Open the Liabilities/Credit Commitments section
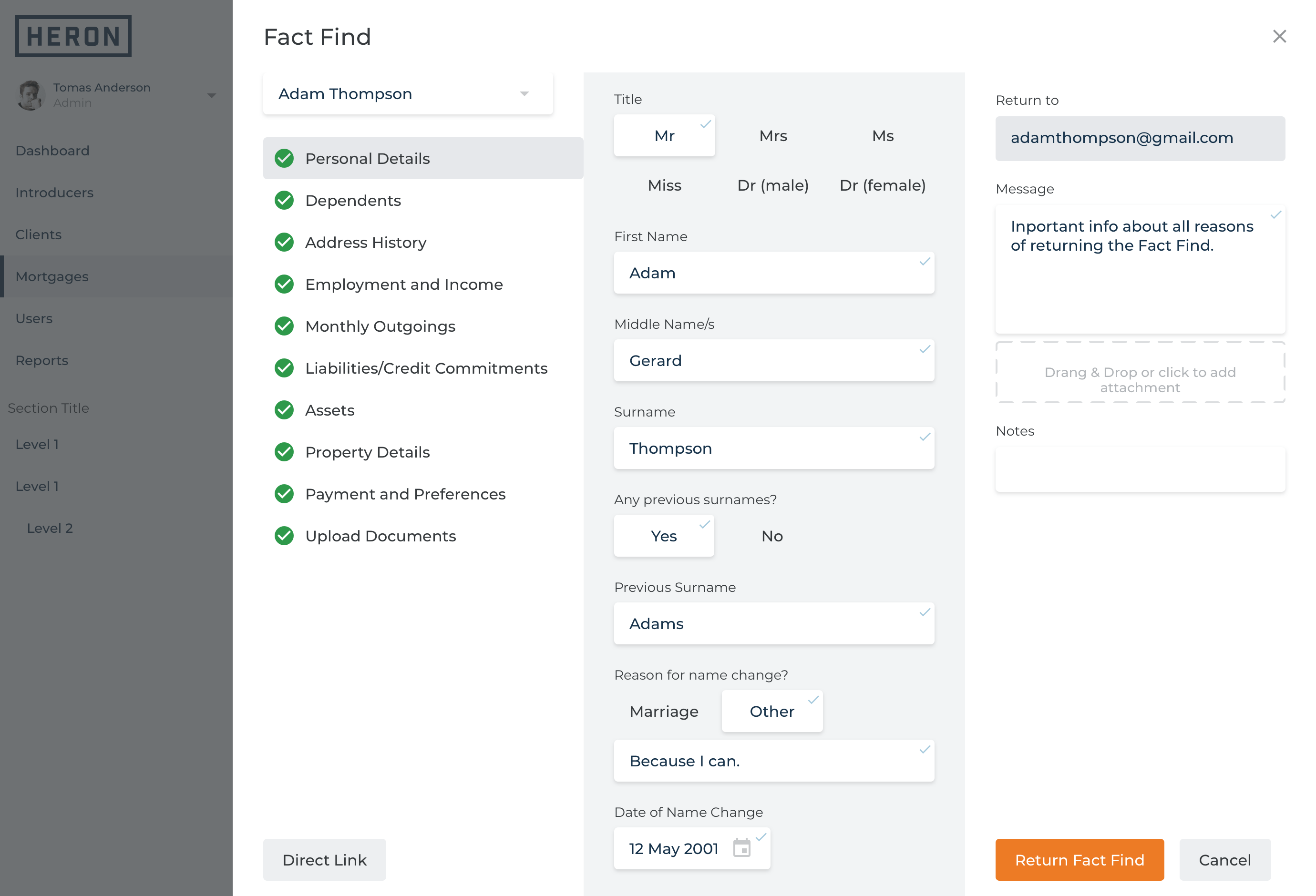Viewport: 1316px width, 896px height. tap(423, 368)
